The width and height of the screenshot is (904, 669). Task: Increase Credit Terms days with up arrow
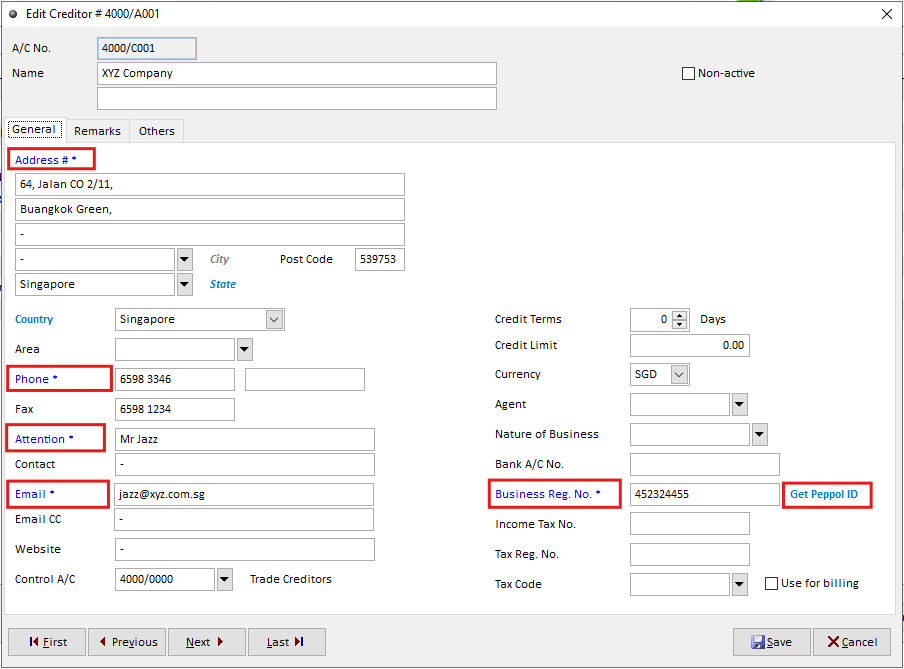pos(680,315)
